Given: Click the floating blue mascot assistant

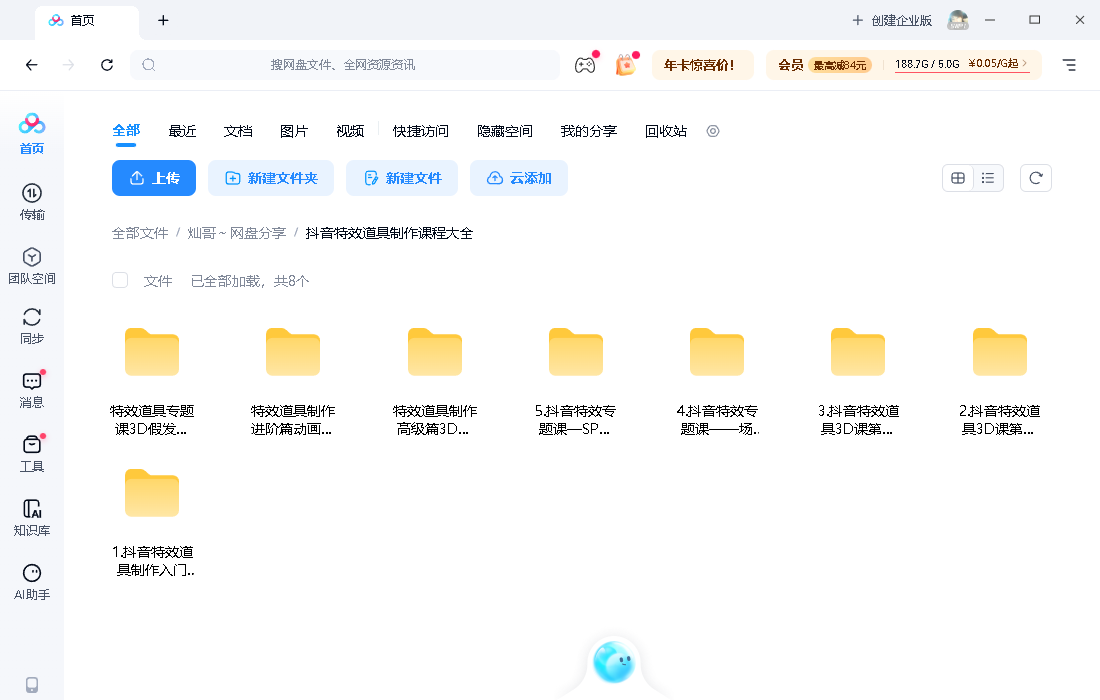Looking at the screenshot, I should 614,661.
